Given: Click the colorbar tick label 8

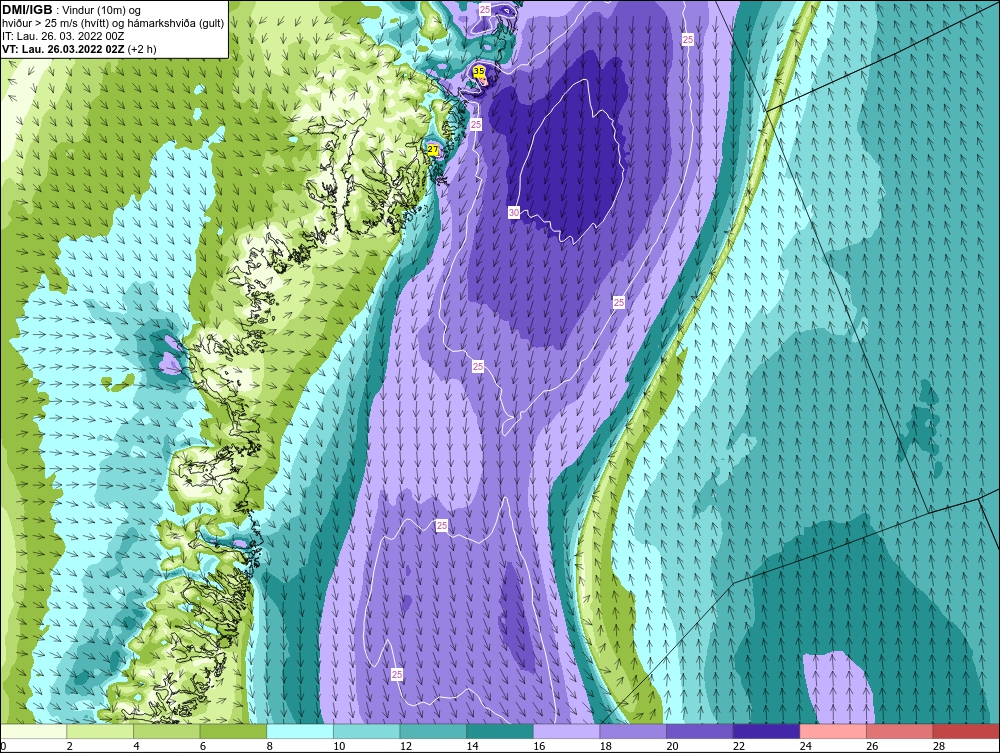Looking at the screenshot, I should (270, 746).
